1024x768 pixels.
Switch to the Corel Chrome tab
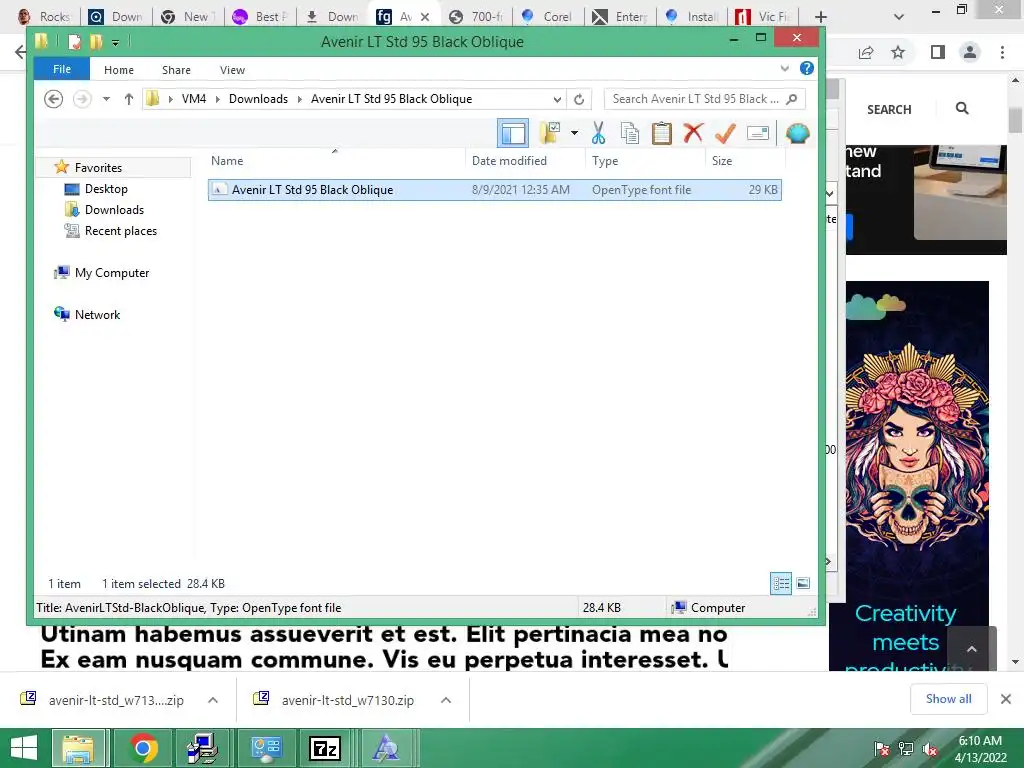pyautogui.click(x=547, y=17)
